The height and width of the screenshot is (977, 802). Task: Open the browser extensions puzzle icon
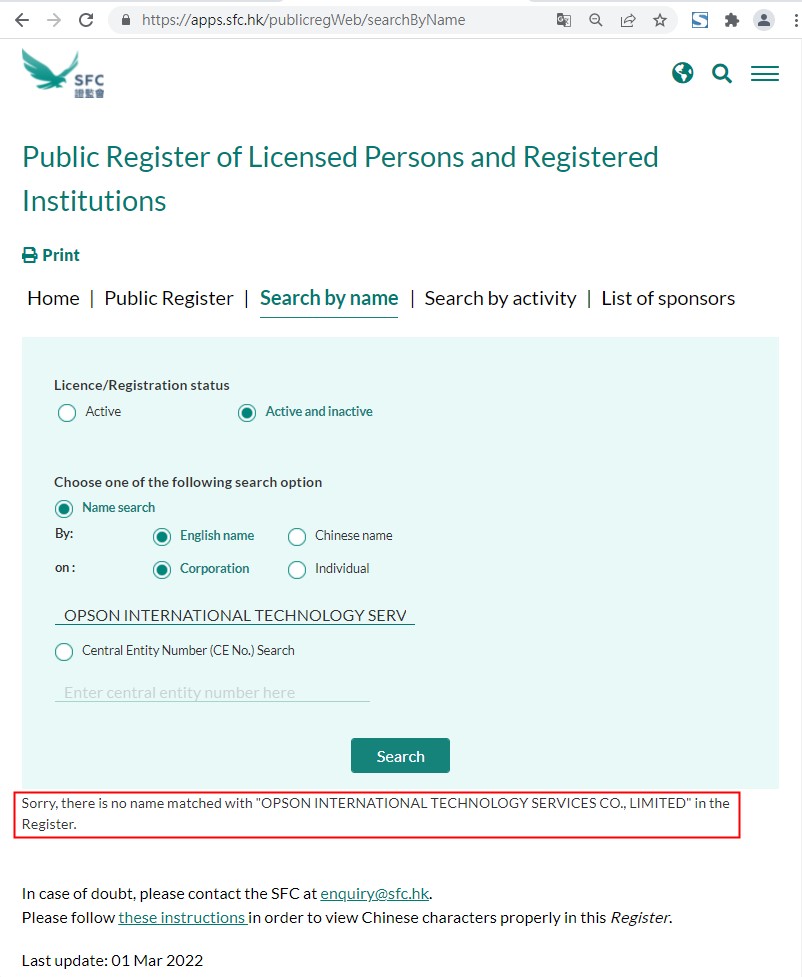[x=732, y=19]
